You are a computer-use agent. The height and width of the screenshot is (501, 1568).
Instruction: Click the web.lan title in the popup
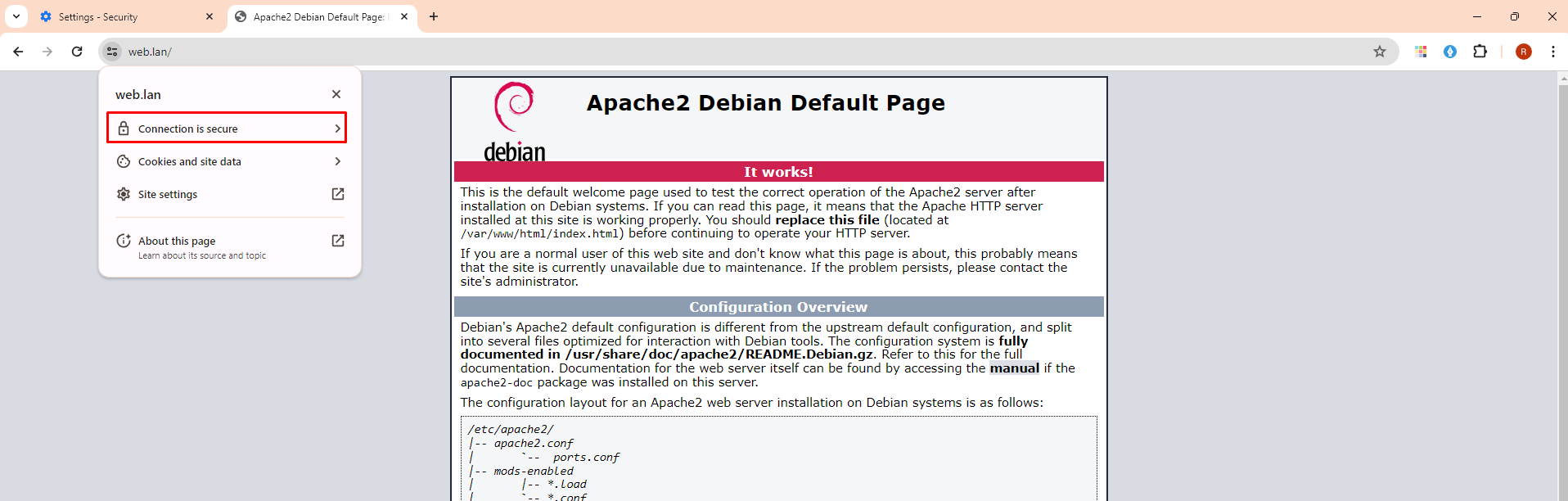138,95
